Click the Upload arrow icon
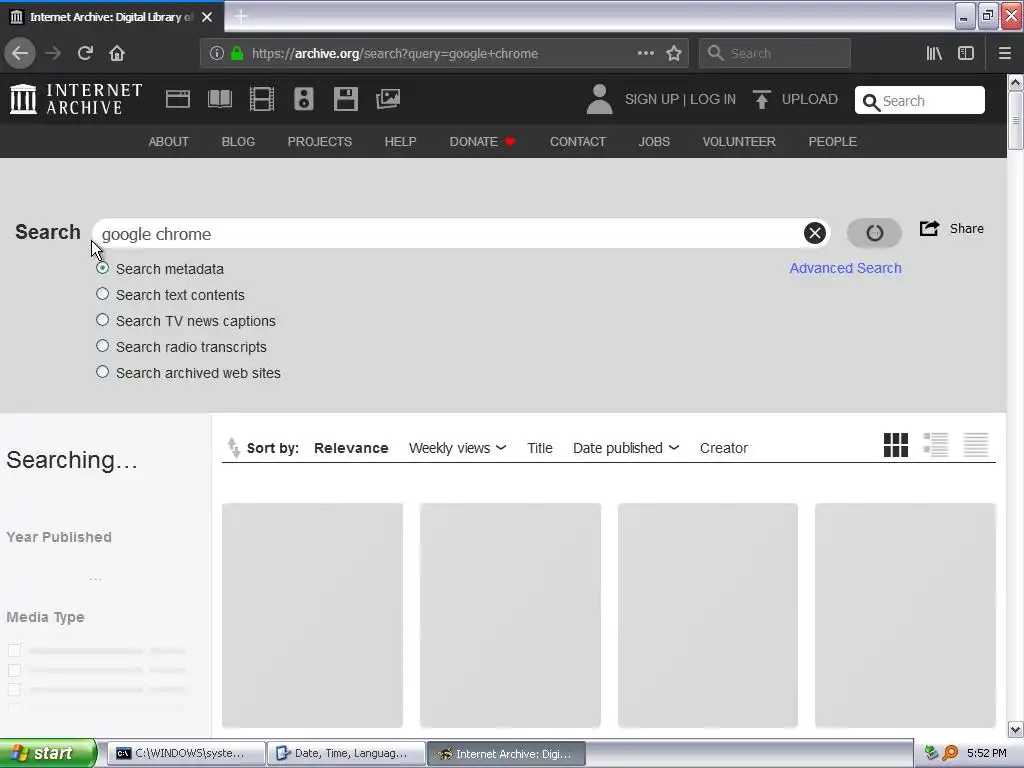1024x768 pixels. click(761, 99)
